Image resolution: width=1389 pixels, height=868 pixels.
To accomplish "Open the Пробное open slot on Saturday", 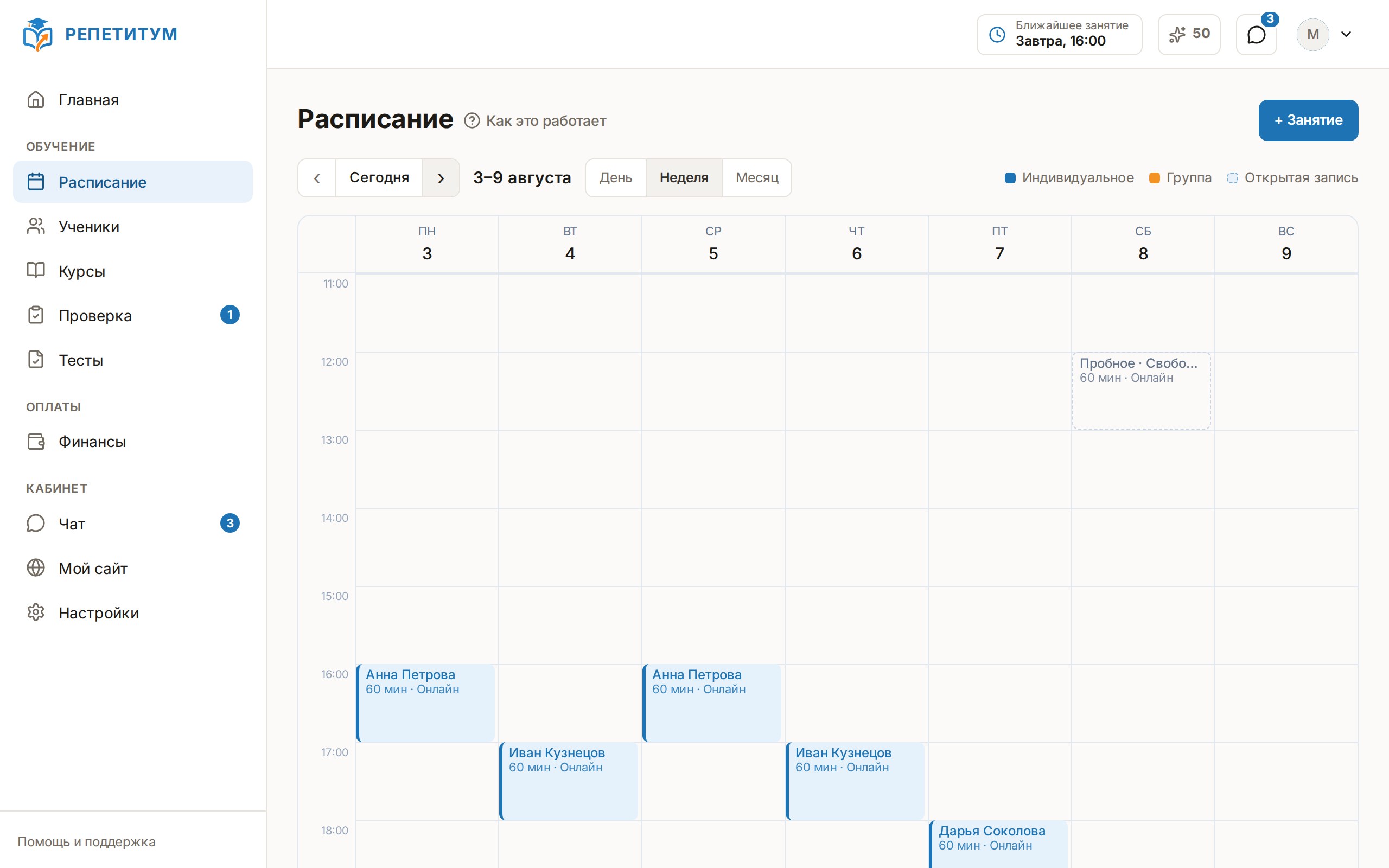I will point(1141,391).
